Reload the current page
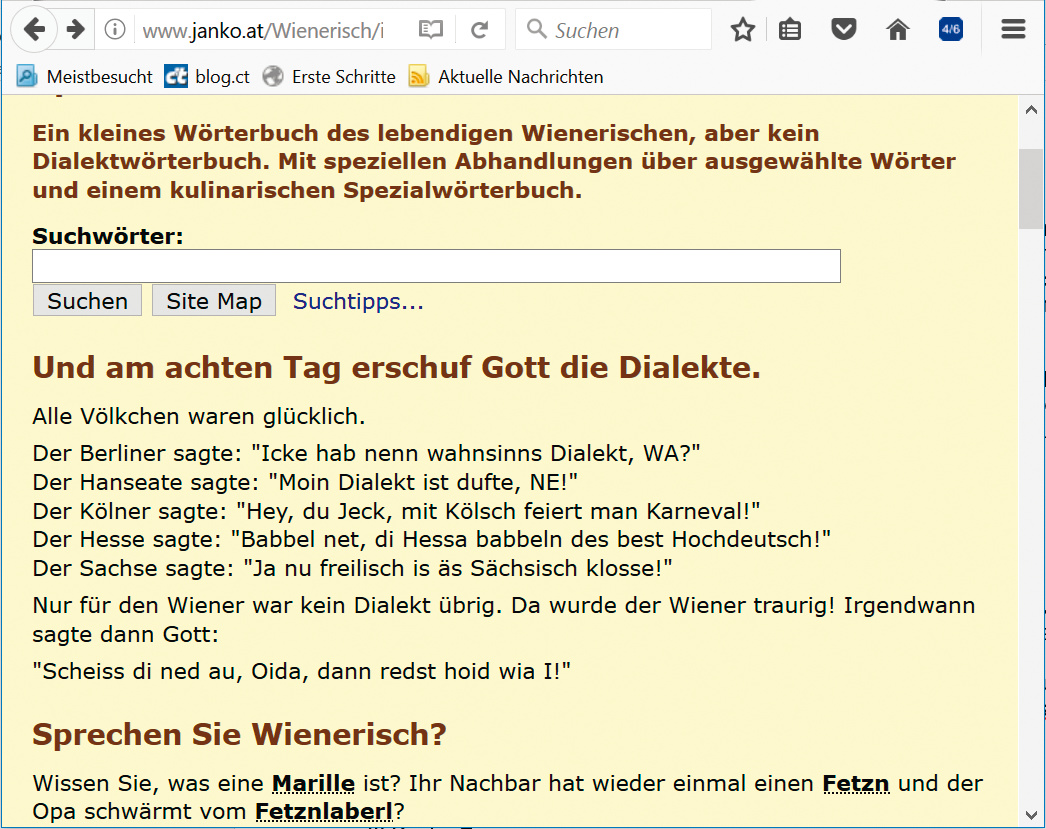Screen dimensions: 1046x829 (x=480, y=30)
